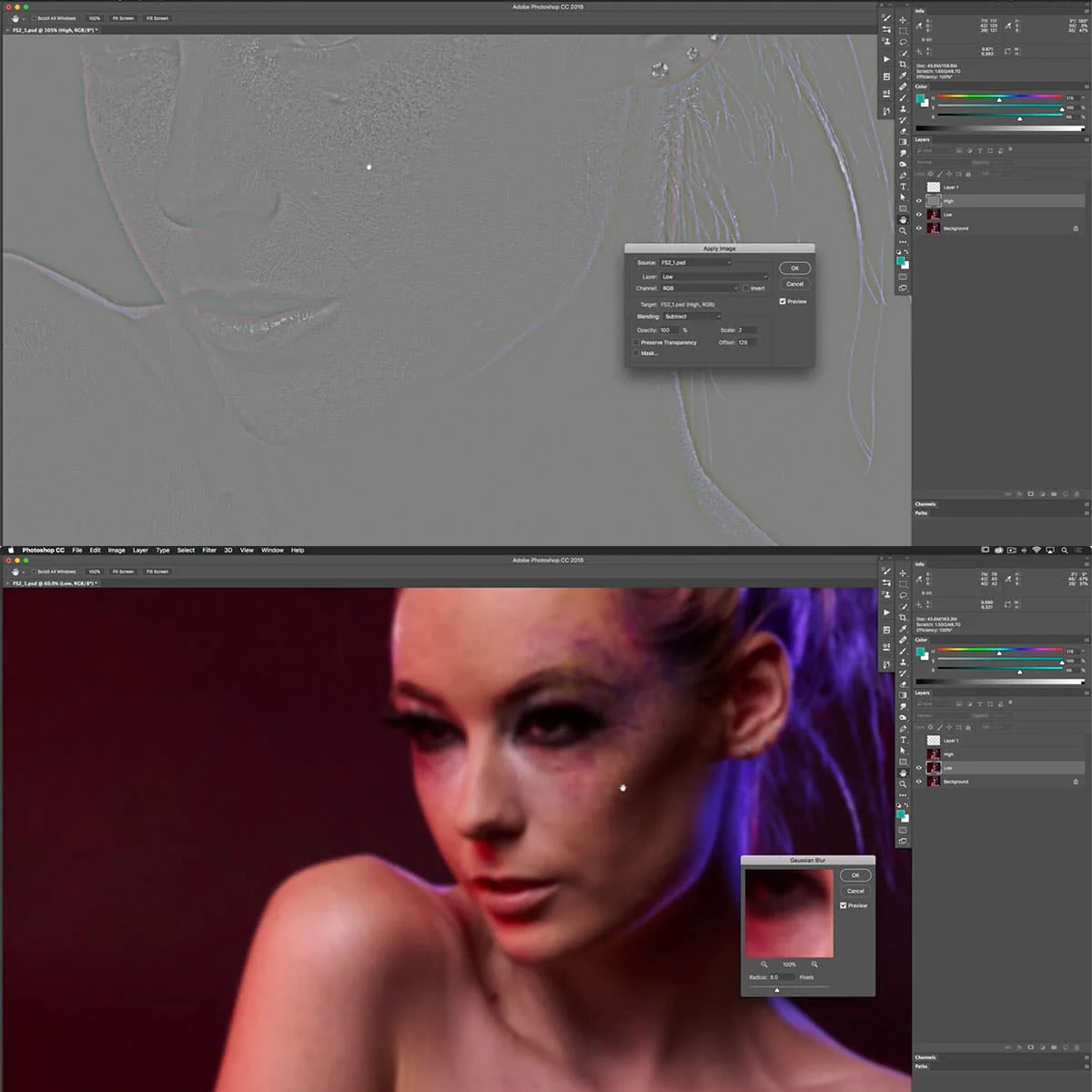The height and width of the screenshot is (1092, 1092).
Task: Click Cancel in the Gaussian Blur dialog
Action: pos(855,891)
